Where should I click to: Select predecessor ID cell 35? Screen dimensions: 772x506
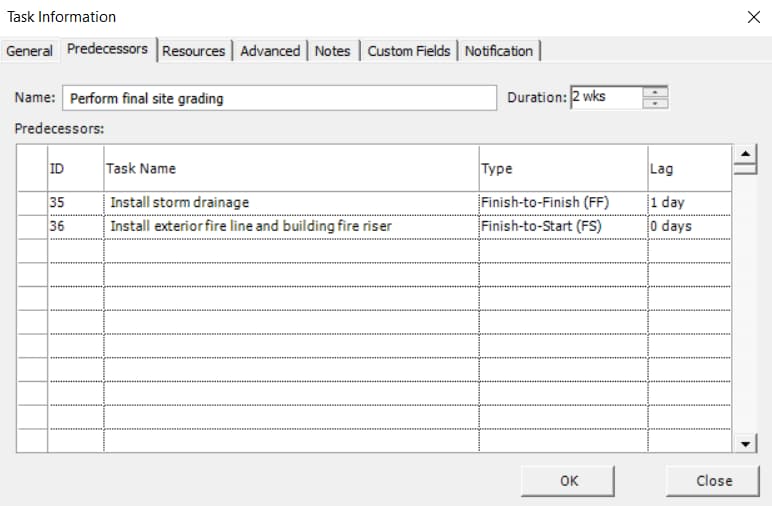tap(75, 203)
